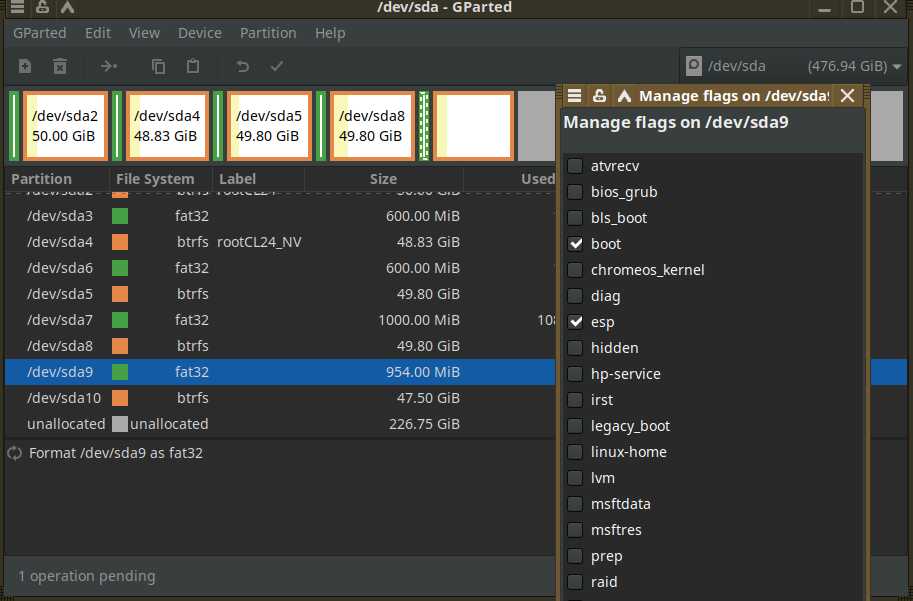Click the New partition toolbar icon
Image resolution: width=913 pixels, height=601 pixels.
25,66
